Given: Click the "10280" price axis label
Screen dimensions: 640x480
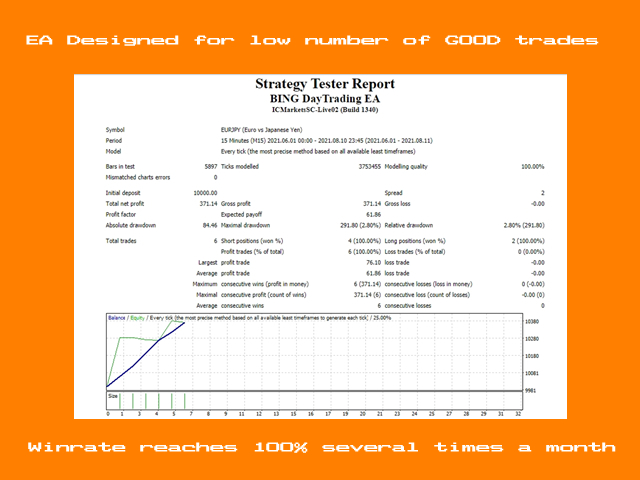Looking at the screenshot, I should (x=532, y=339).
